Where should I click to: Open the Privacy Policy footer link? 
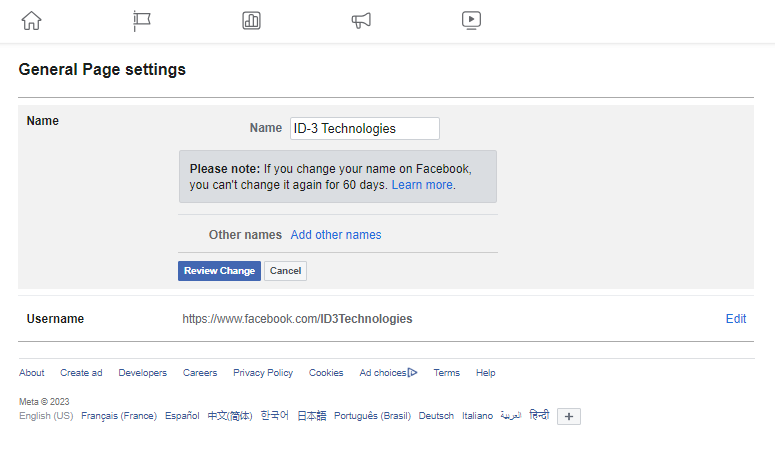[x=263, y=372]
